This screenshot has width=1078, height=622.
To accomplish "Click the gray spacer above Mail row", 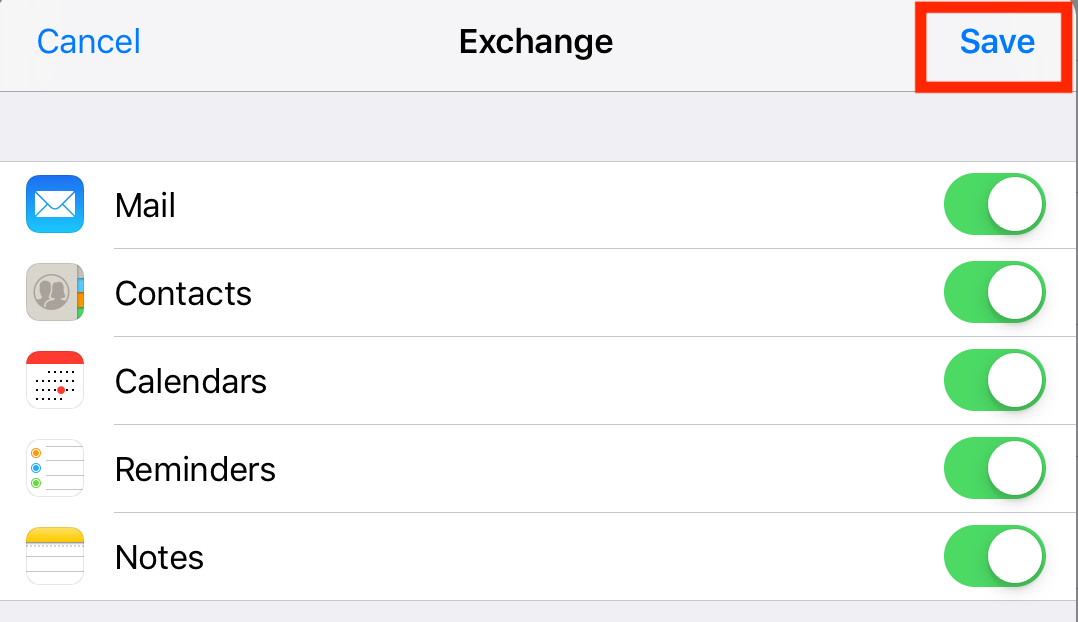I will click(538, 127).
